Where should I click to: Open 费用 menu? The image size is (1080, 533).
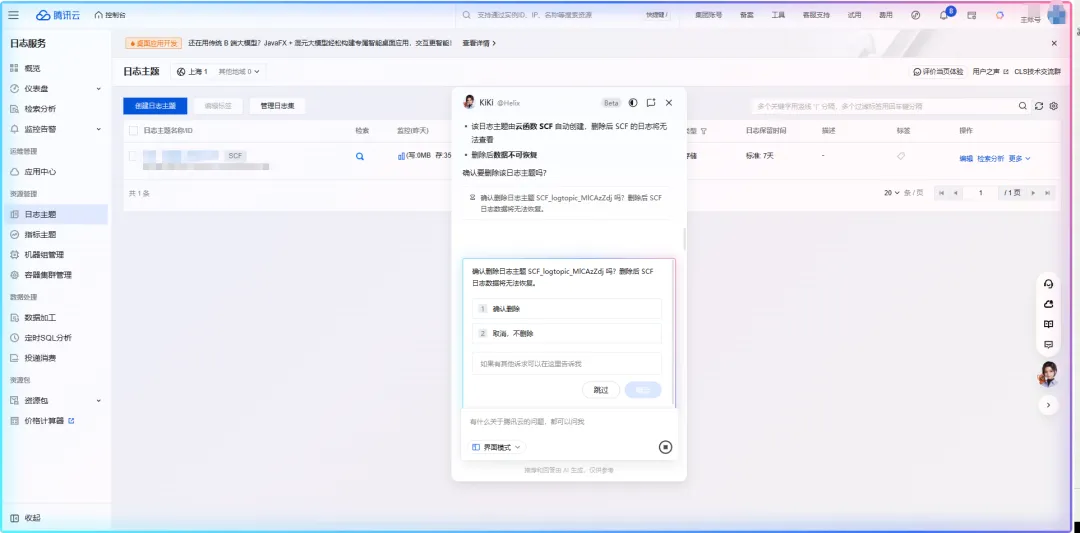[x=886, y=14]
